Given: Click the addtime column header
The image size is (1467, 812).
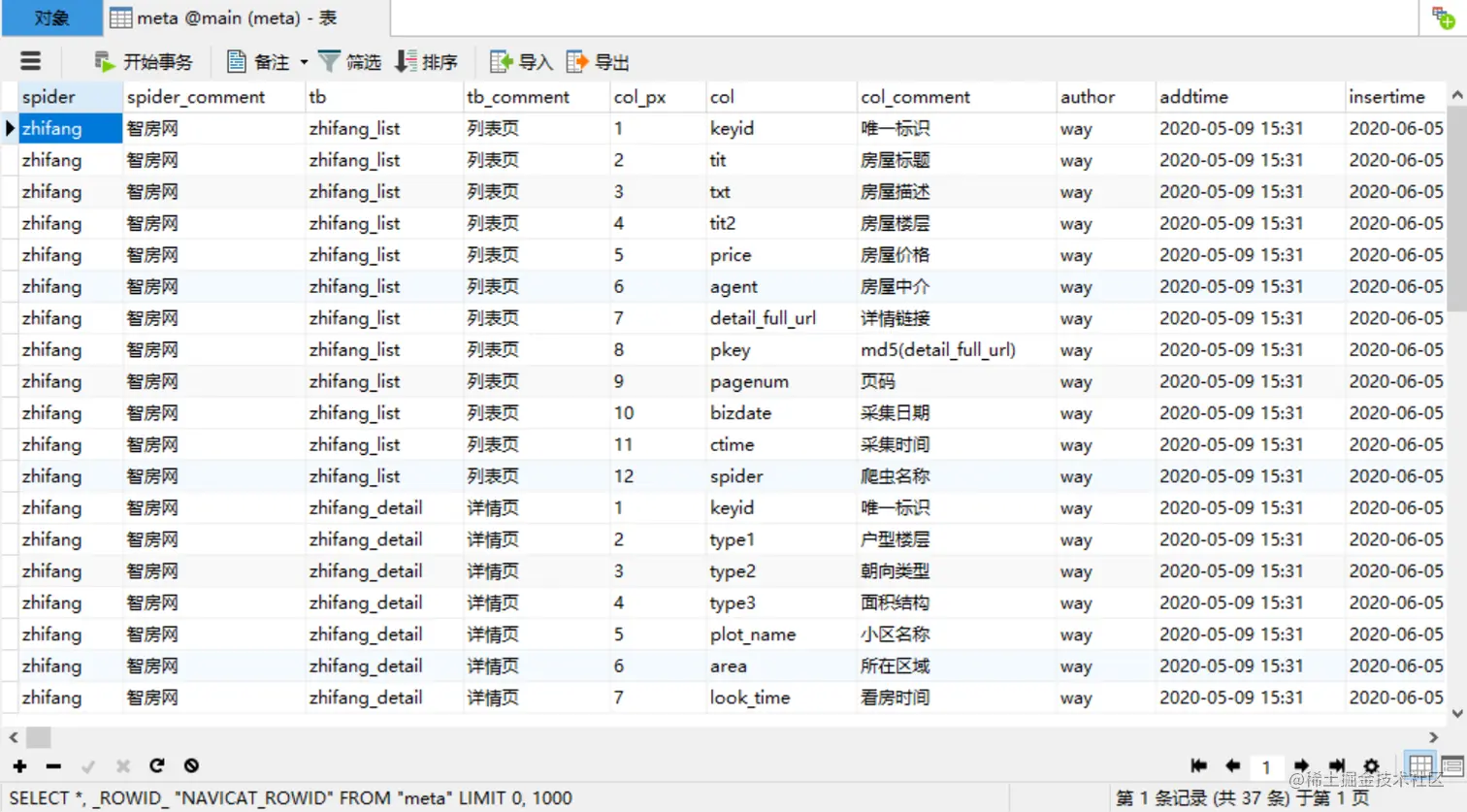Looking at the screenshot, I should click(x=1250, y=97).
